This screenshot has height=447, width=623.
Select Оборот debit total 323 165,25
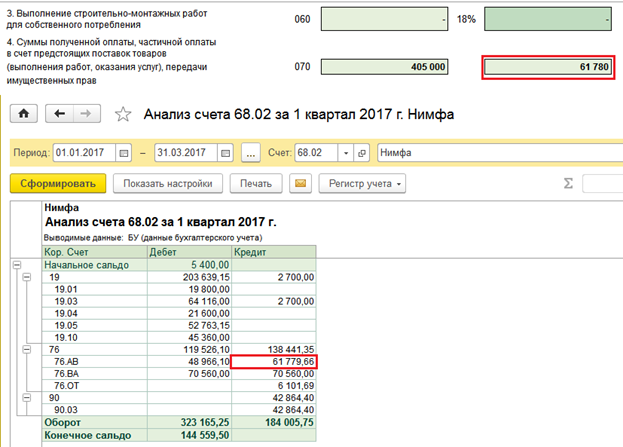coord(189,422)
